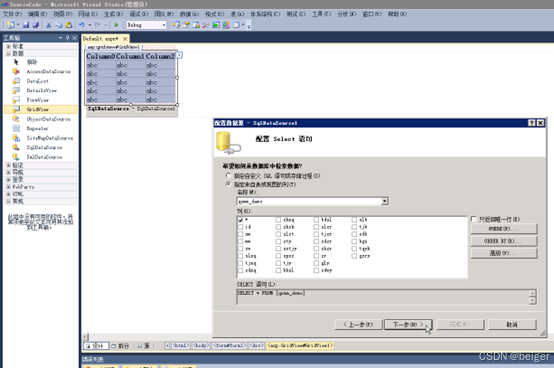The height and width of the screenshot is (368, 554).
Task: Expand the WebParts toolbox category
Action: [8, 187]
